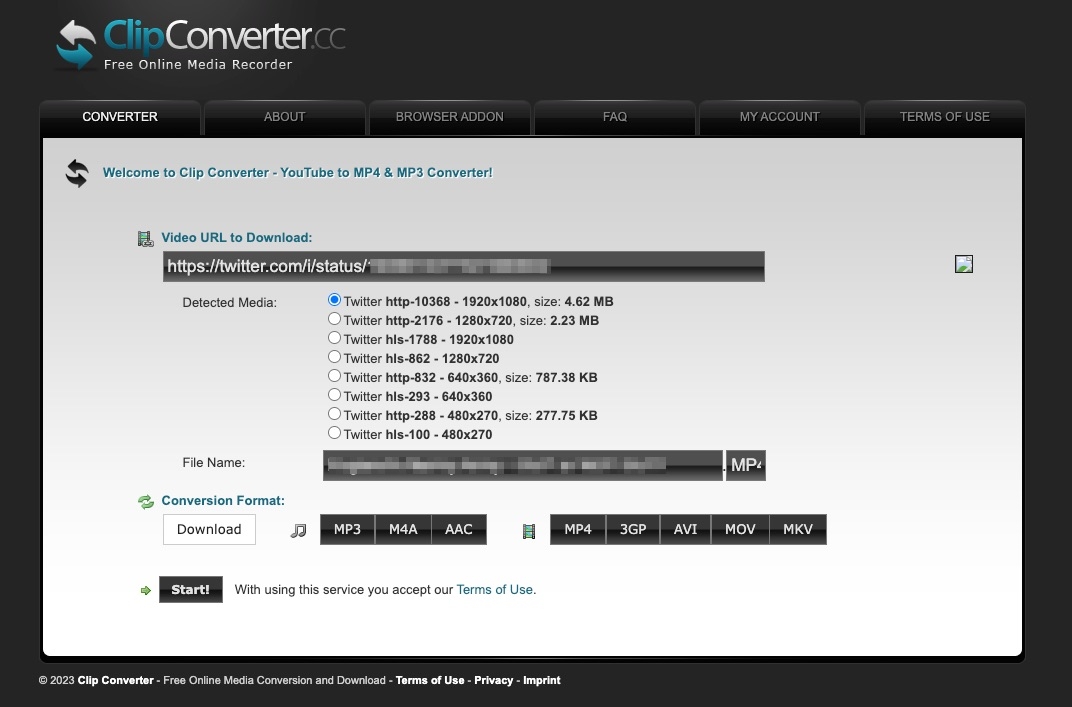
Task: Choose MKV video conversion format
Action: point(798,529)
